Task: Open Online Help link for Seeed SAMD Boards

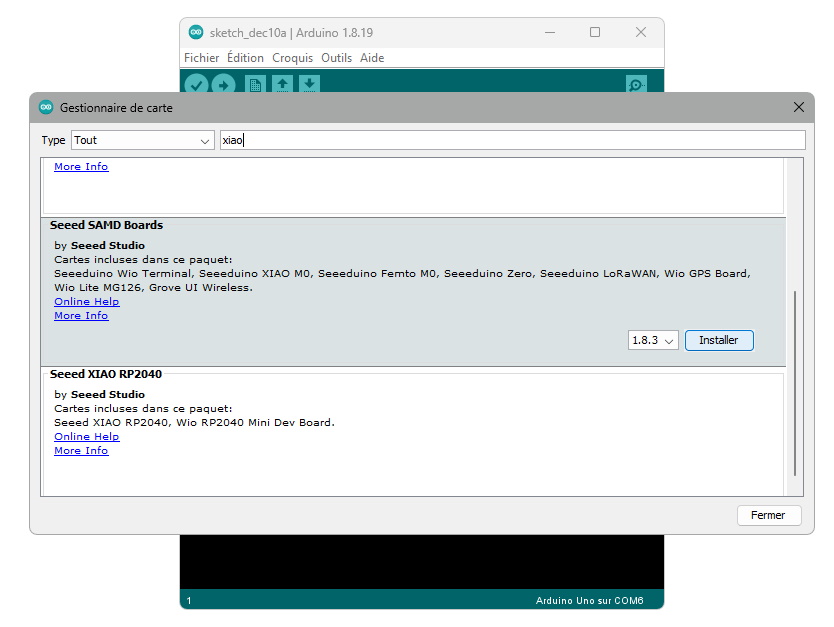Action: (86, 301)
